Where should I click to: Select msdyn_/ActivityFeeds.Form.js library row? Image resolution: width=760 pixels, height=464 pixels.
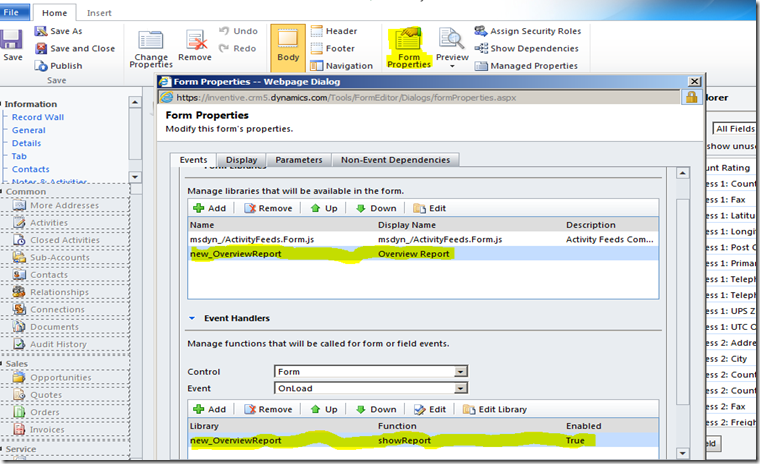click(423, 239)
